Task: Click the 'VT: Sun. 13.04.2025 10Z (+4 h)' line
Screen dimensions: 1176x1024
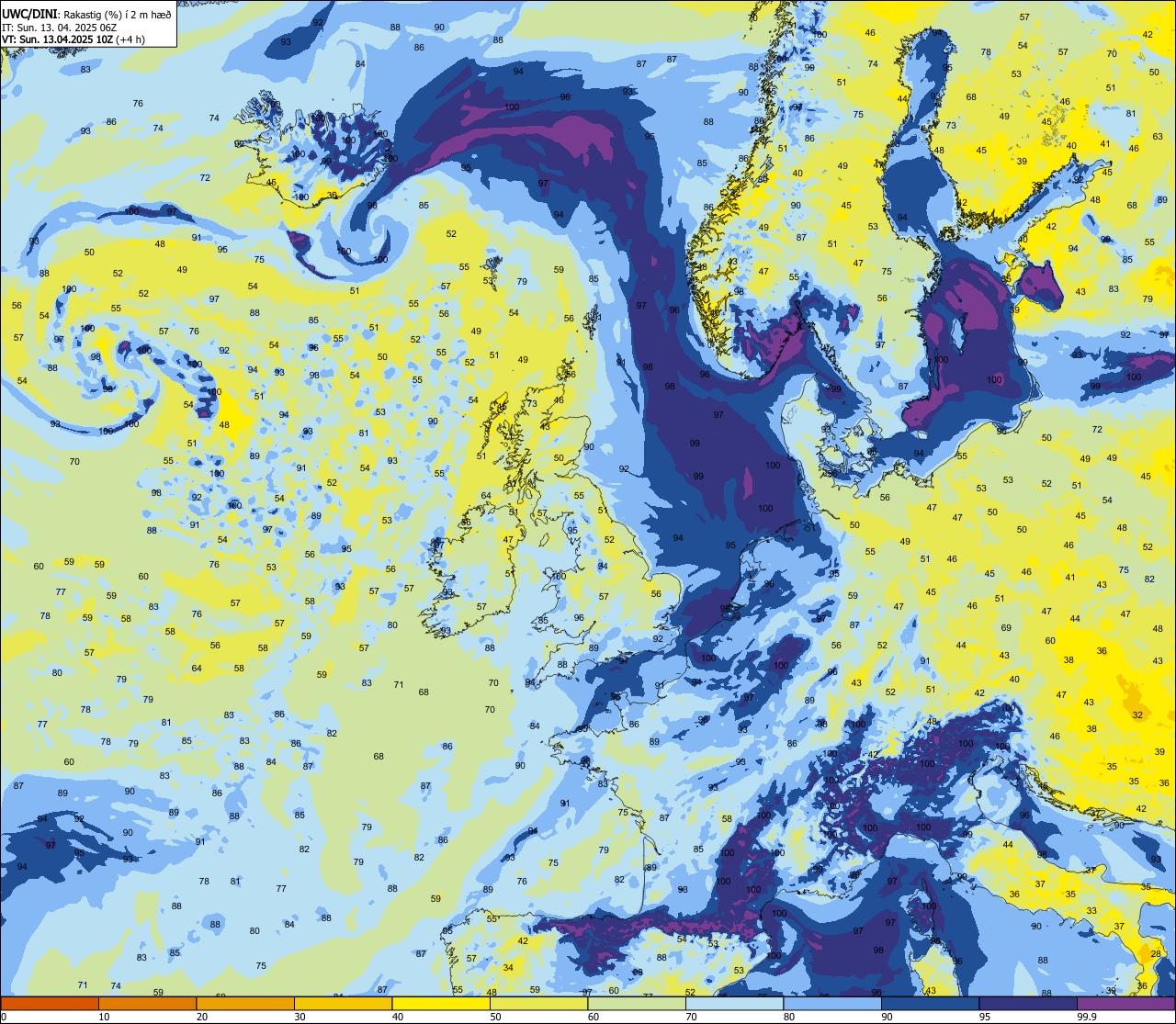Action: point(73,39)
